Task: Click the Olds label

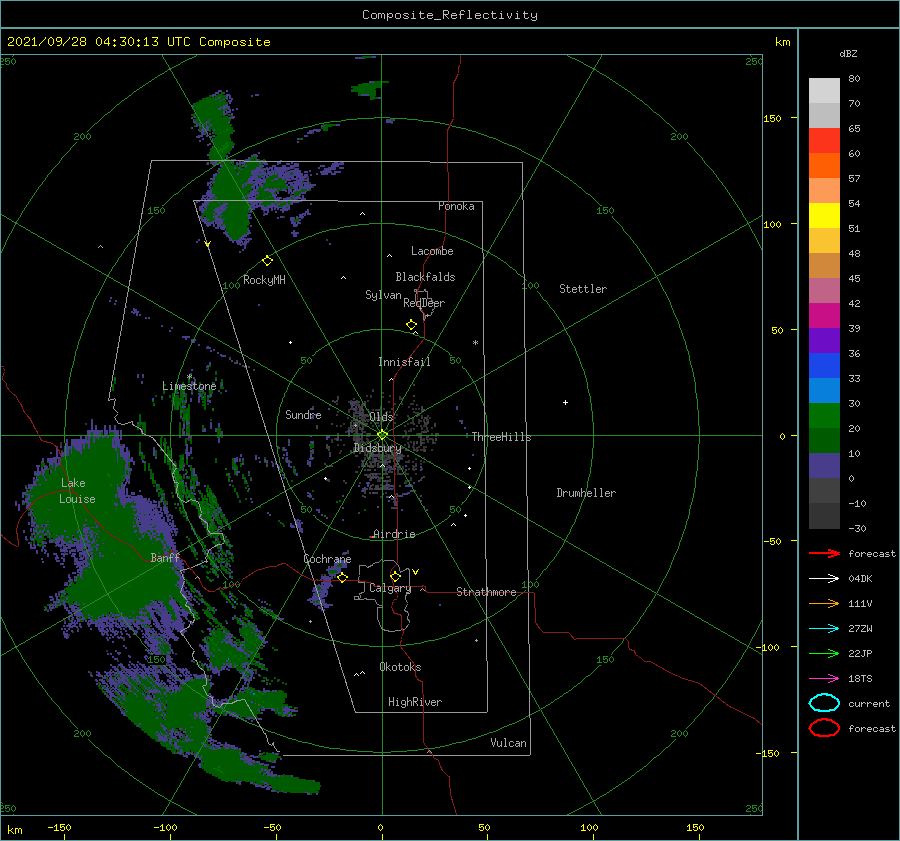Action: pyautogui.click(x=381, y=416)
